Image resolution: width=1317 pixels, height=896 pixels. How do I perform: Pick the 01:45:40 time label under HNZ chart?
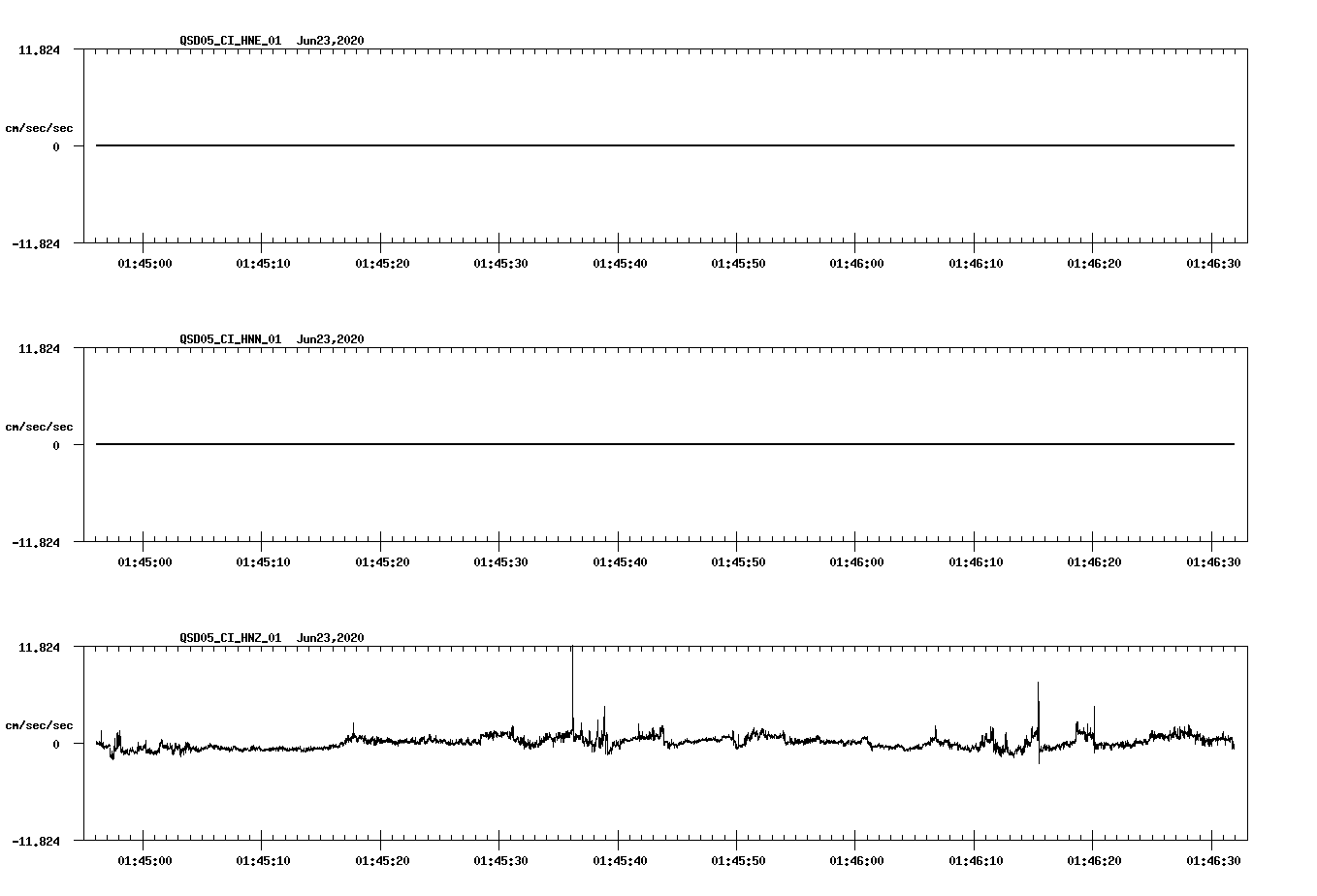(x=620, y=860)
